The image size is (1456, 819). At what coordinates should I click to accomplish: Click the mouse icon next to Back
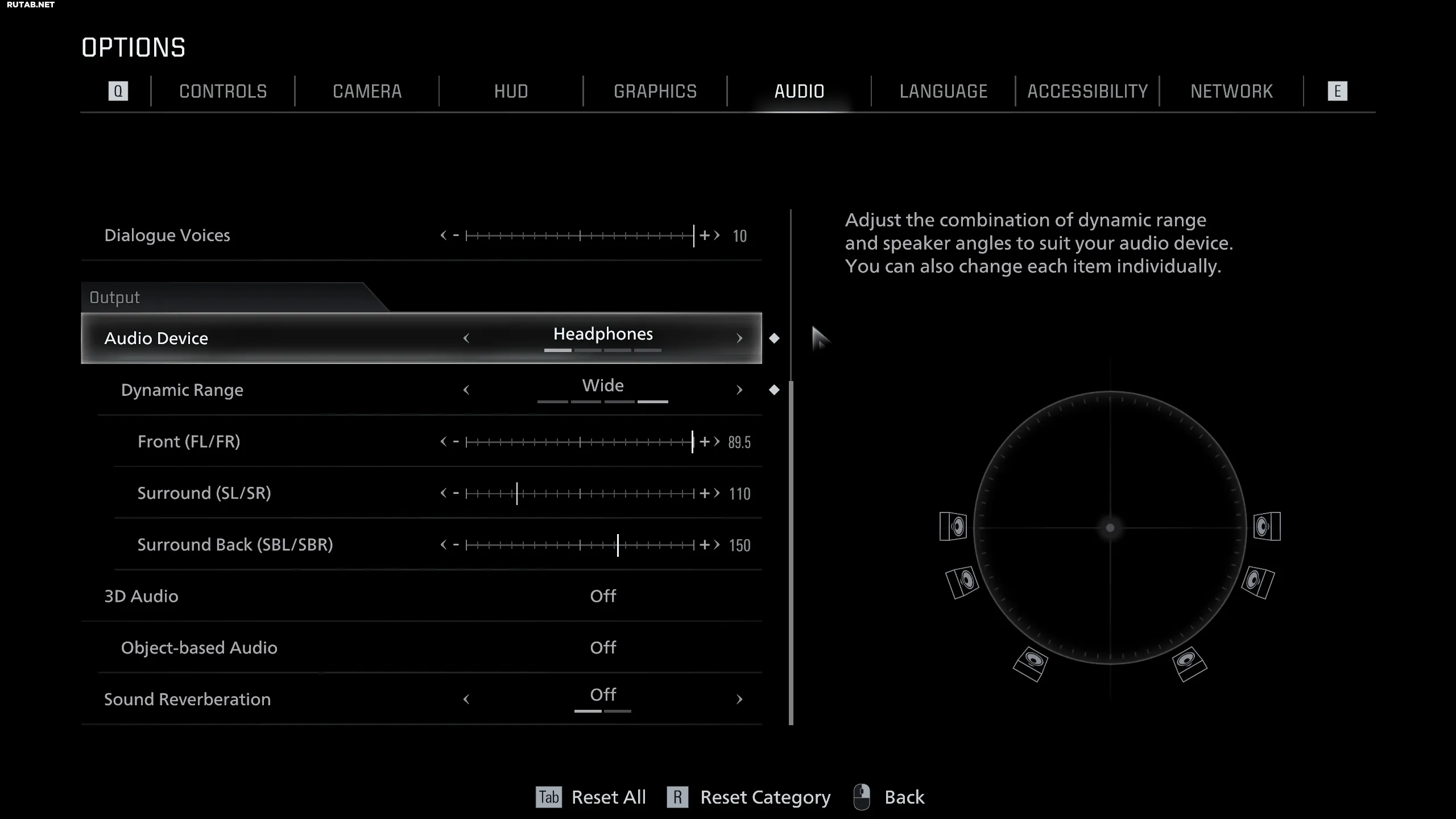(862, 797)
